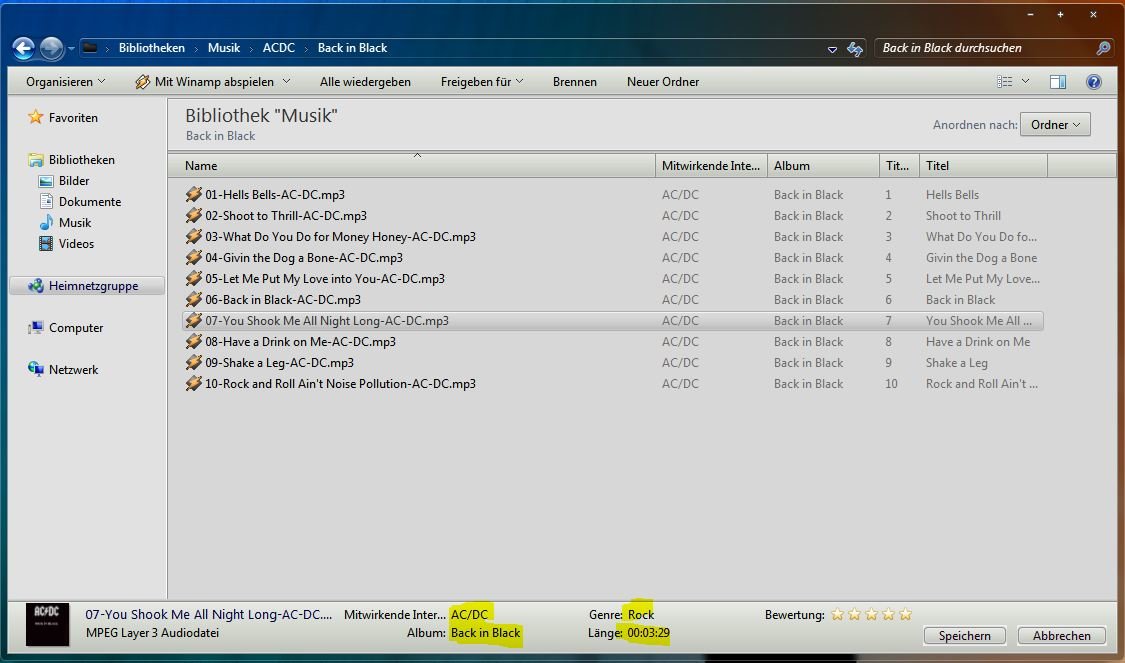Edit Genre value Rock in details pane
Image resolution: width=1125 pixels, height=663 pixels.
(641, 614)
